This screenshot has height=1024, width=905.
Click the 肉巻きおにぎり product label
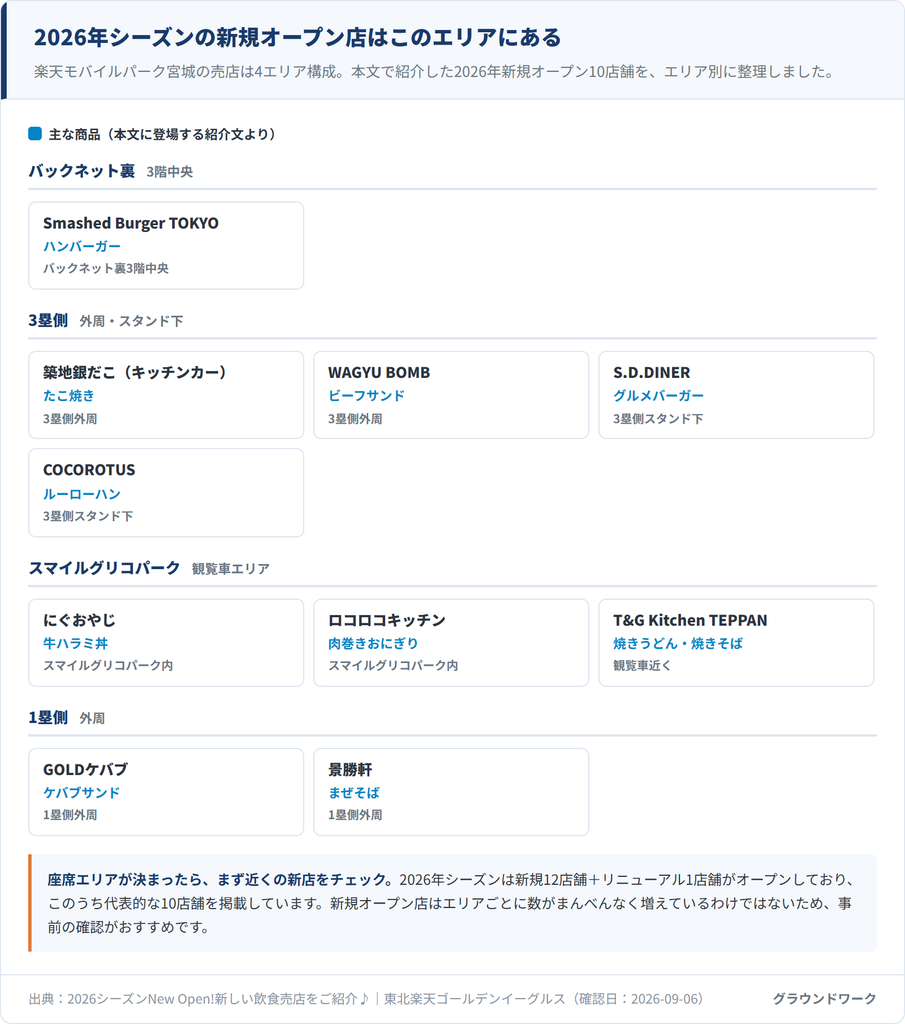(373, 643)
